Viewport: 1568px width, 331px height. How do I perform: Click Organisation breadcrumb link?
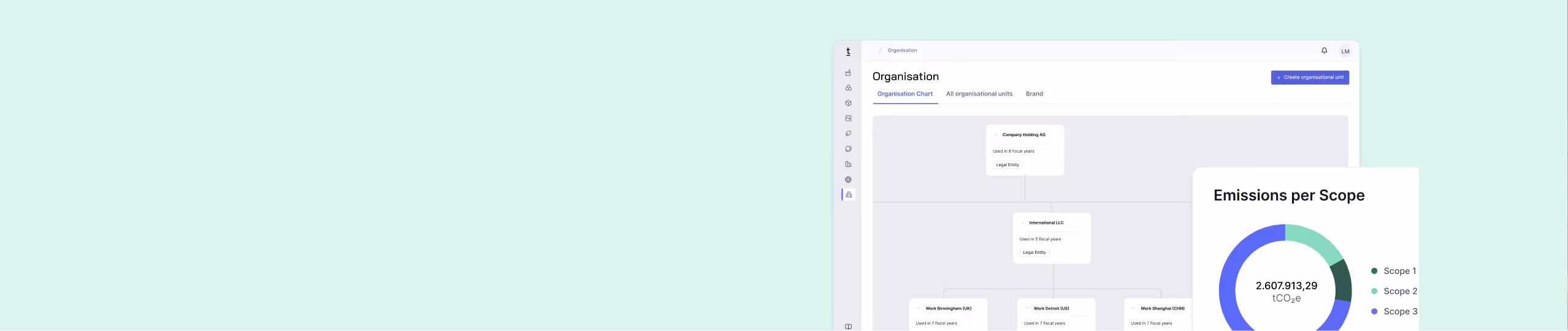click(902, 50)
